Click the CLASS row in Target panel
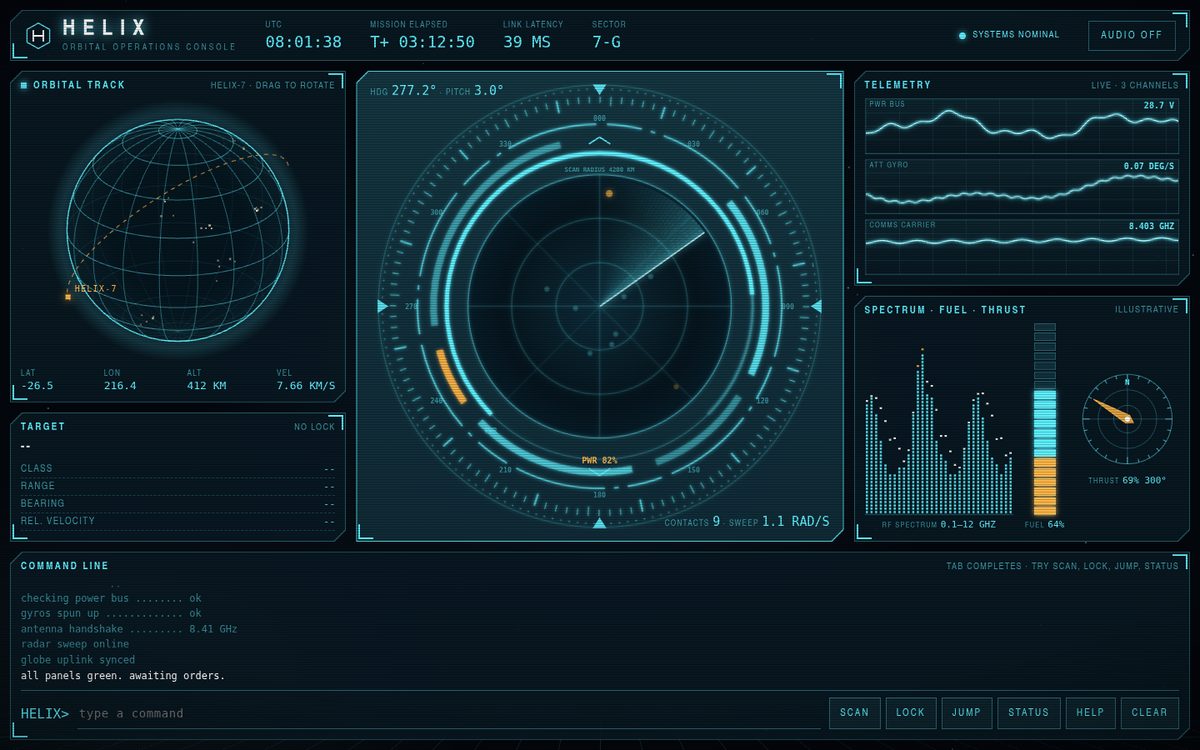 pos(178,468)
